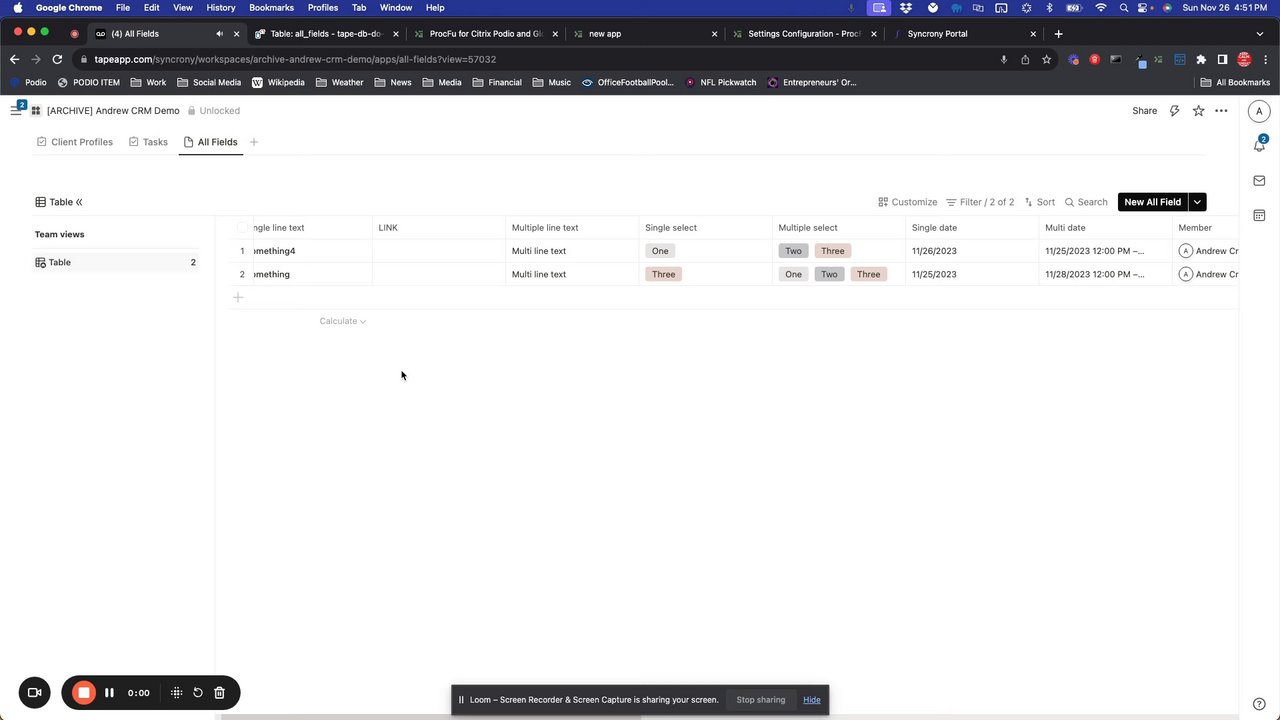This screenshot has width=1280, height=720.
Task: Click the LINK column header
Action: click(439, 228)
